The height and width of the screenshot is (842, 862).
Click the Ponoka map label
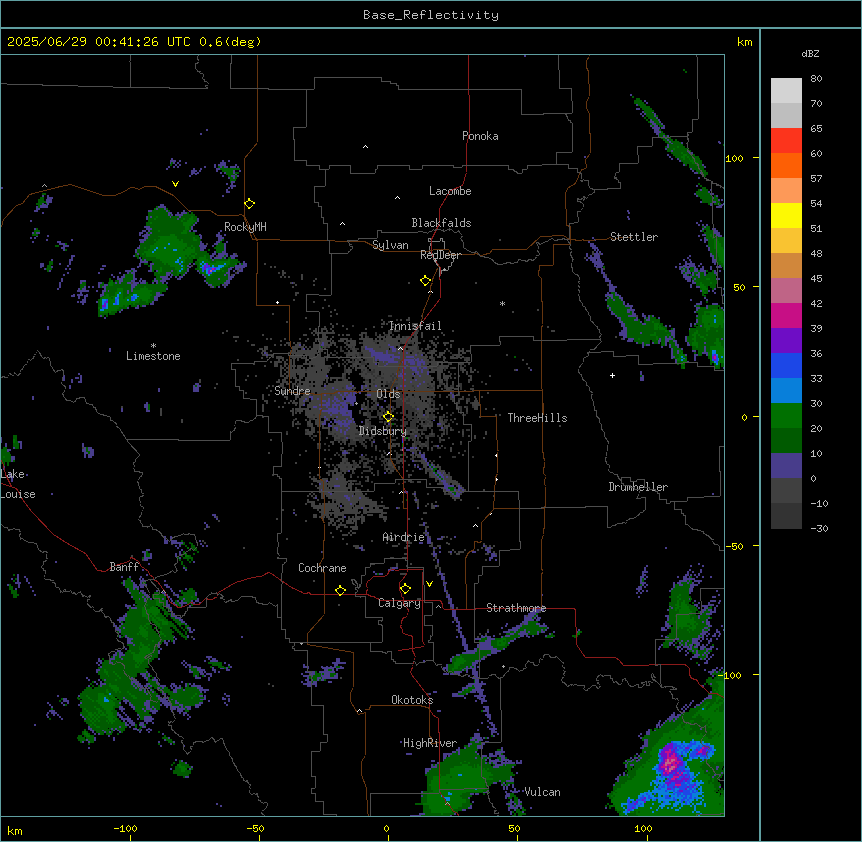[x=480, y=136]
